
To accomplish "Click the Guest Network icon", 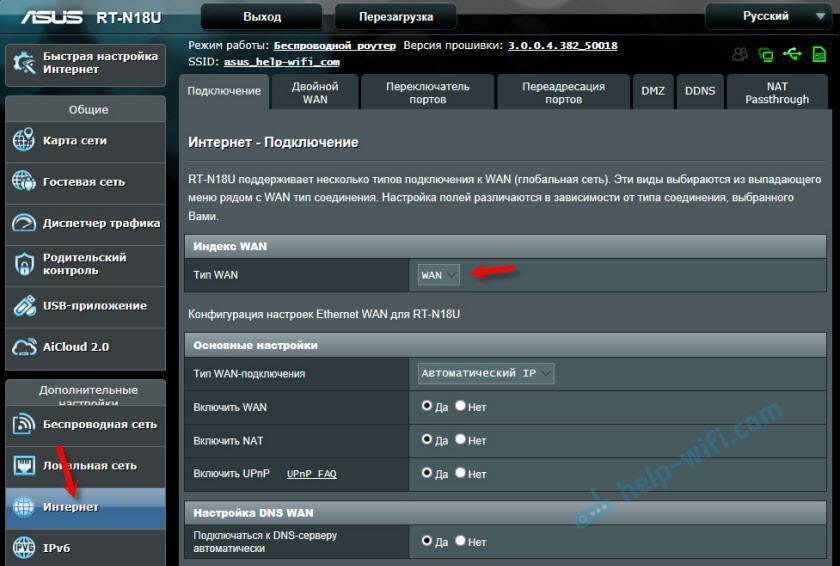I will coord(24,182).
